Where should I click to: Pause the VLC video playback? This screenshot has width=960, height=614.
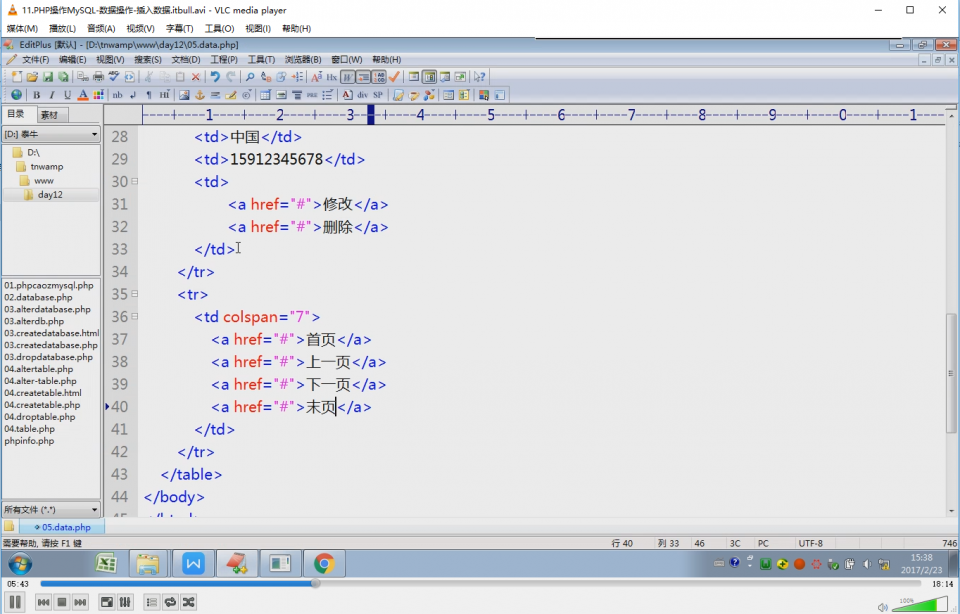click(15, 602)
